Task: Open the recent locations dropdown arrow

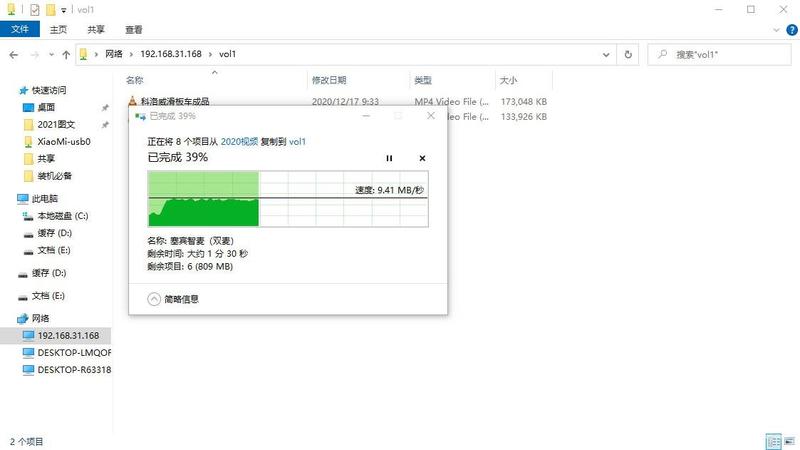Action: point(51,55)
